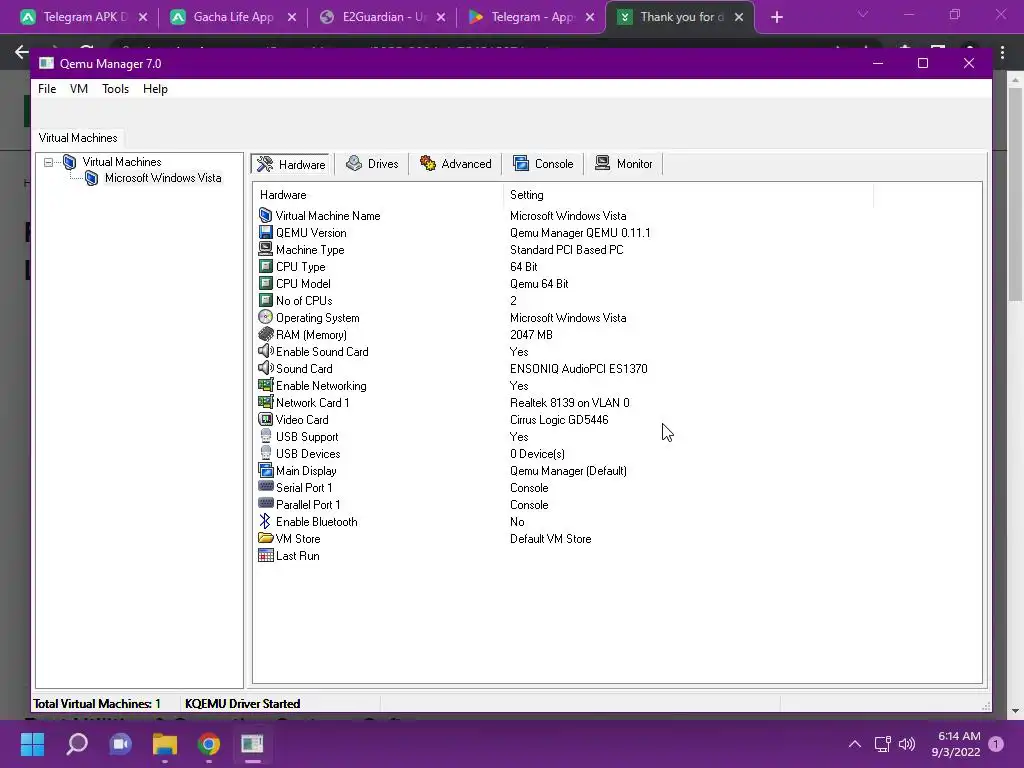Select Microsoft Windows Vista in the tree
1024x768 pixels.
(163, 178)
